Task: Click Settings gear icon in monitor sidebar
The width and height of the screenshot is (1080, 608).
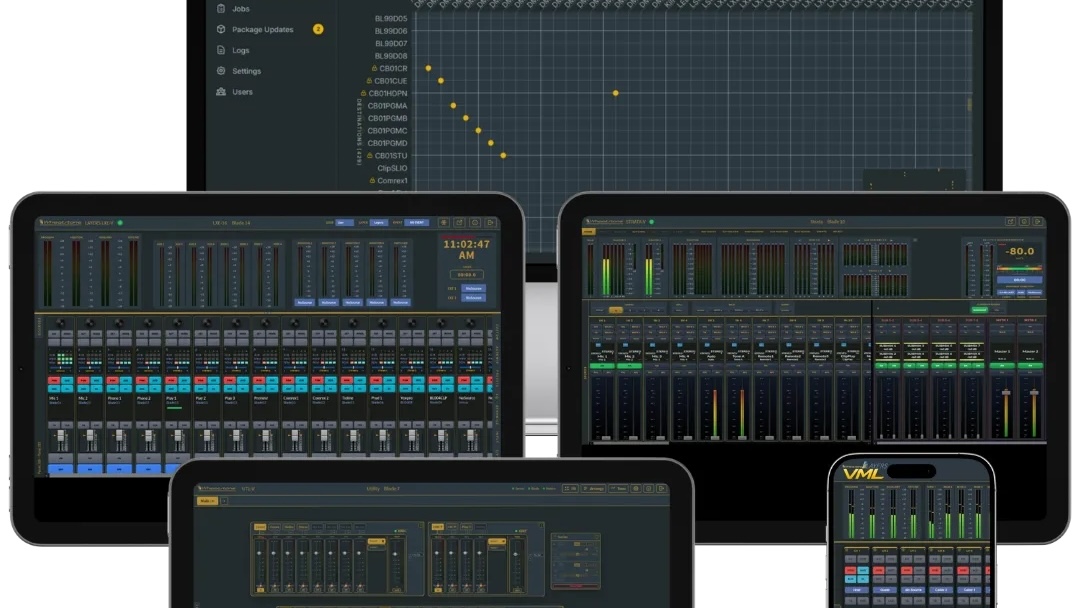Action: [x=221, y=70]
